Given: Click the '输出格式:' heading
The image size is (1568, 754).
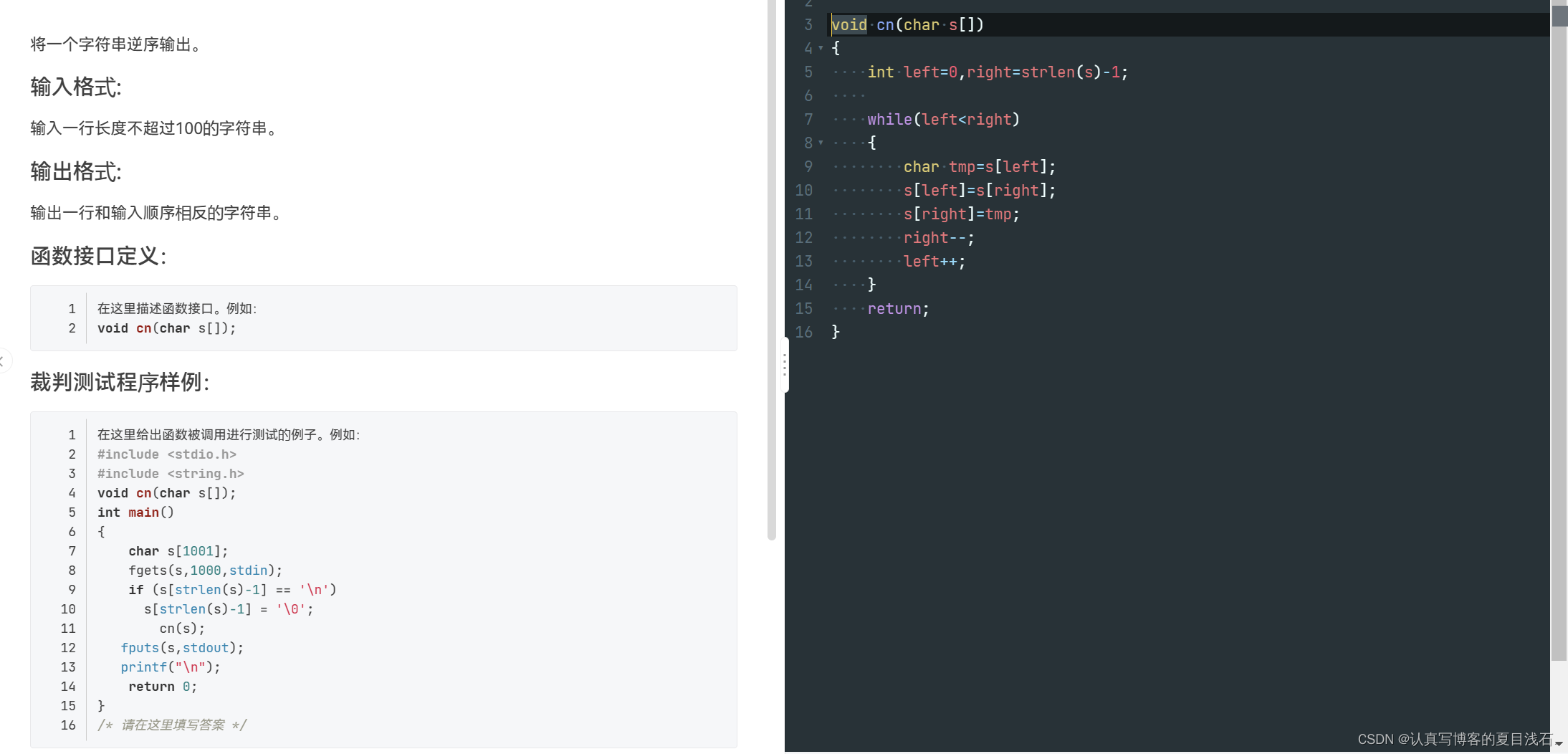Looking at the screenshot, I should pyautogui.click(x=76, y=171).
